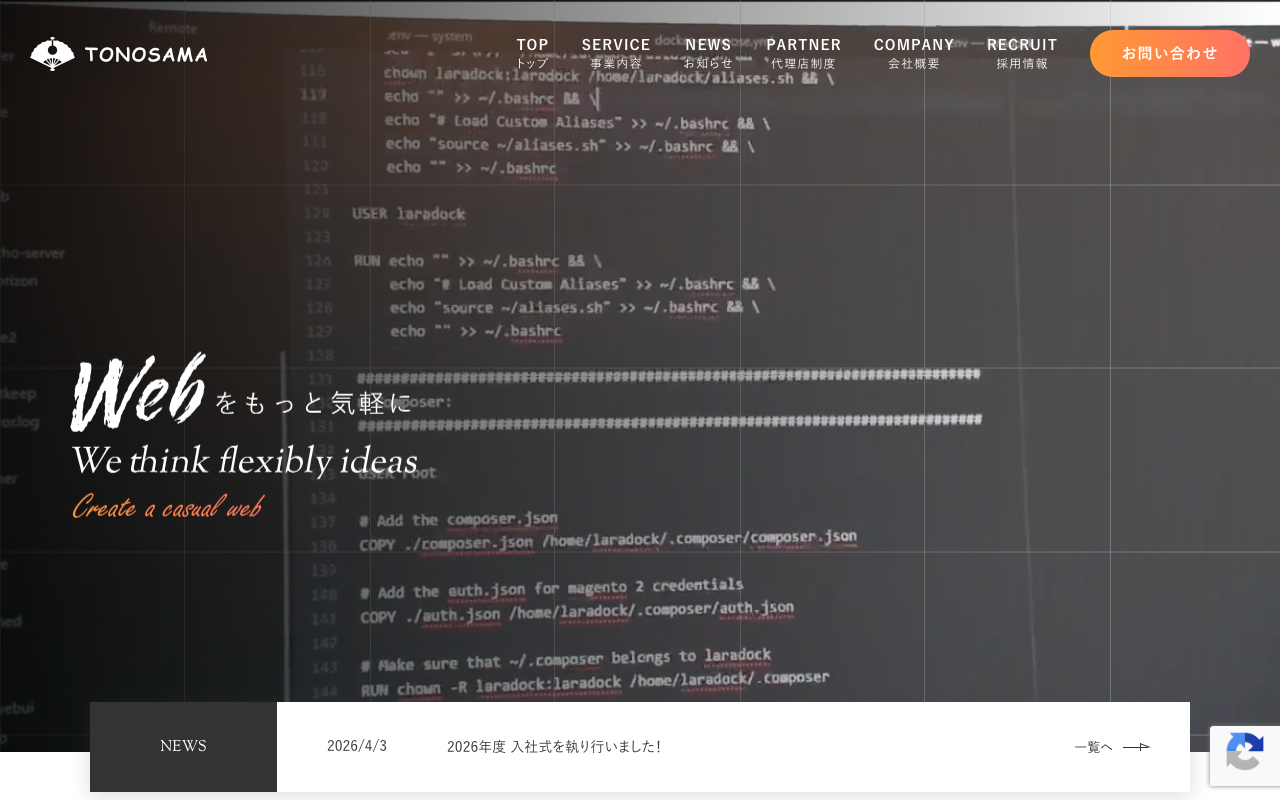Open the RECRUIT 採用情報 menu item
Image resolution: width=1280 pixels, height=800 pixels.
(x=1022, y=53)
